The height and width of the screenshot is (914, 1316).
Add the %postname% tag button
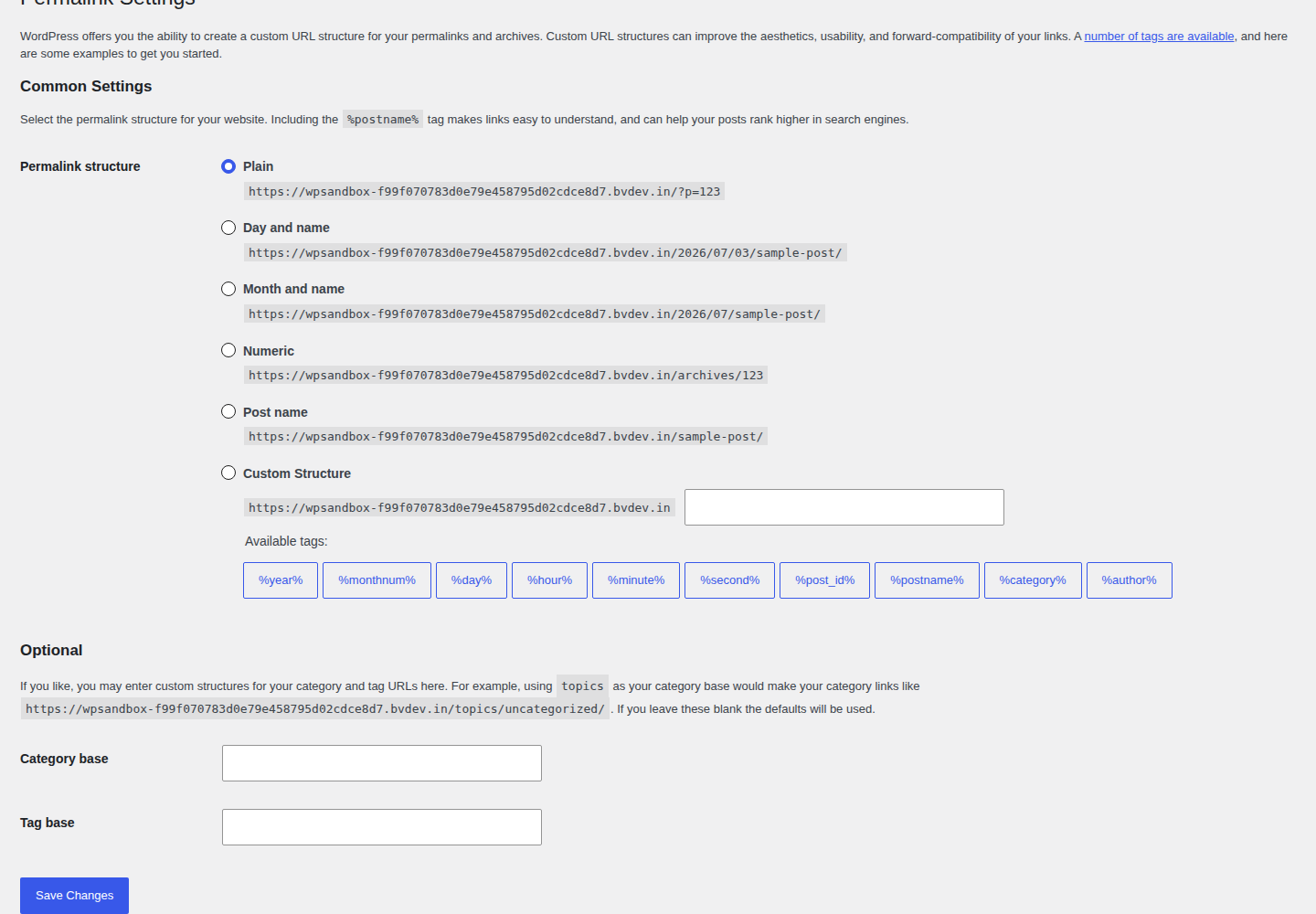pos(927,580)
